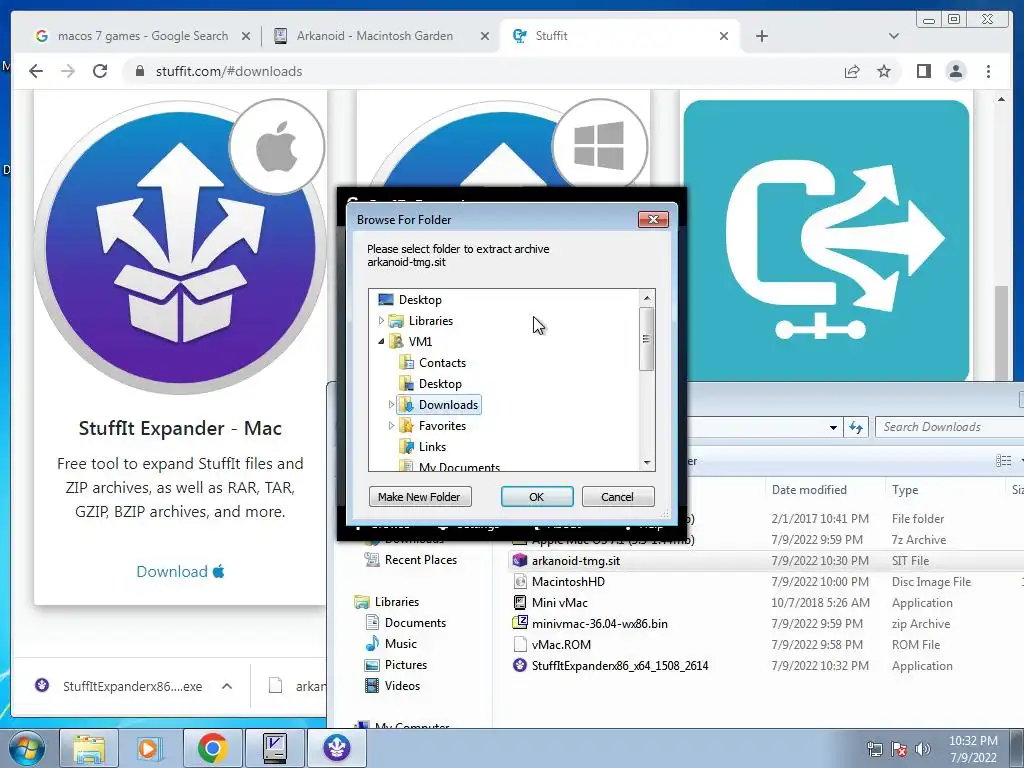Viewport: 1024px width, 768px height.
Task: Select the Contacts folder in the tree
Action: (x=442, y=362)
